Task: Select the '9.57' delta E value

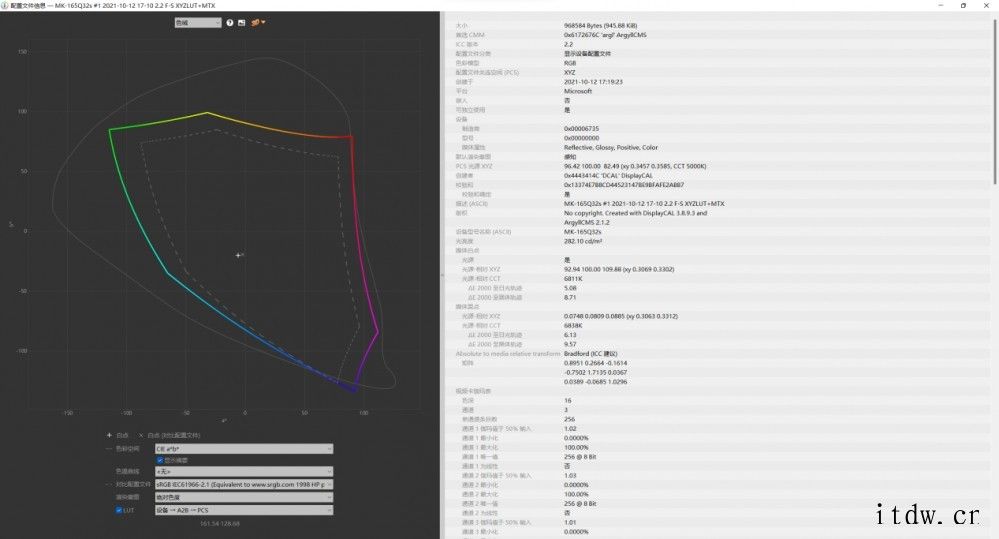Action: (570, 344)
